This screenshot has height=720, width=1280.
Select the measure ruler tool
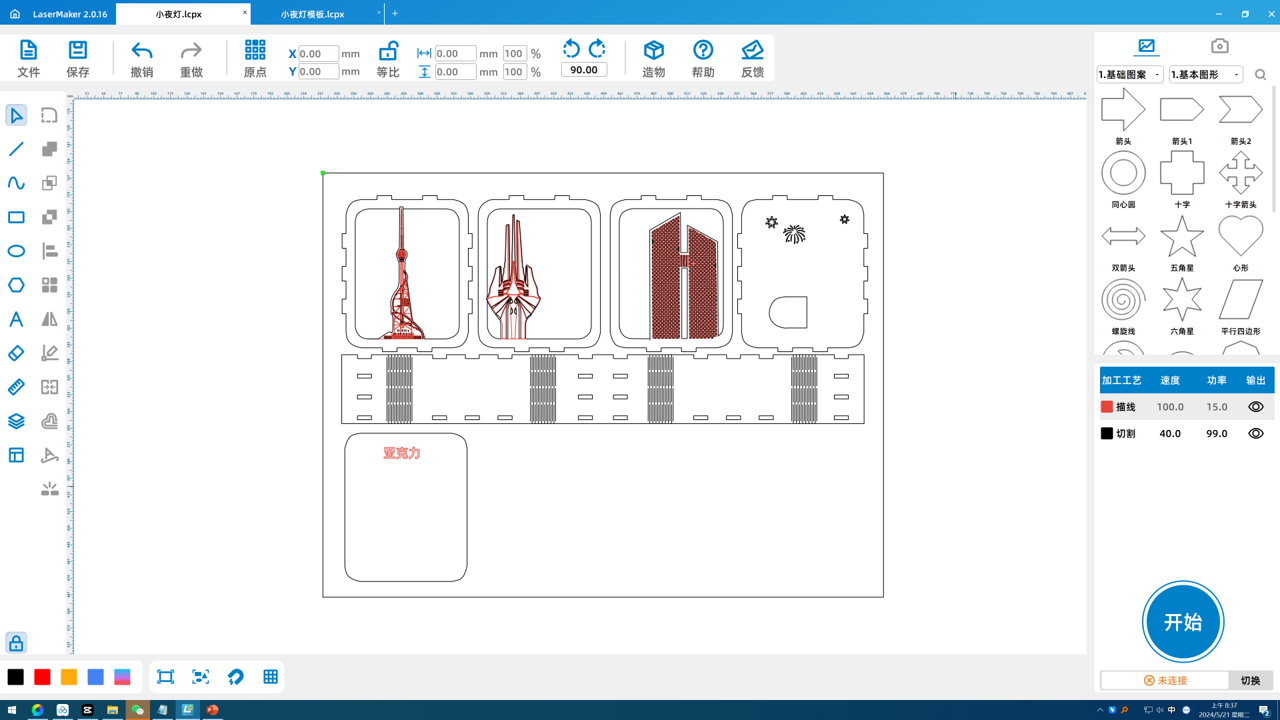tap(16, 387)
